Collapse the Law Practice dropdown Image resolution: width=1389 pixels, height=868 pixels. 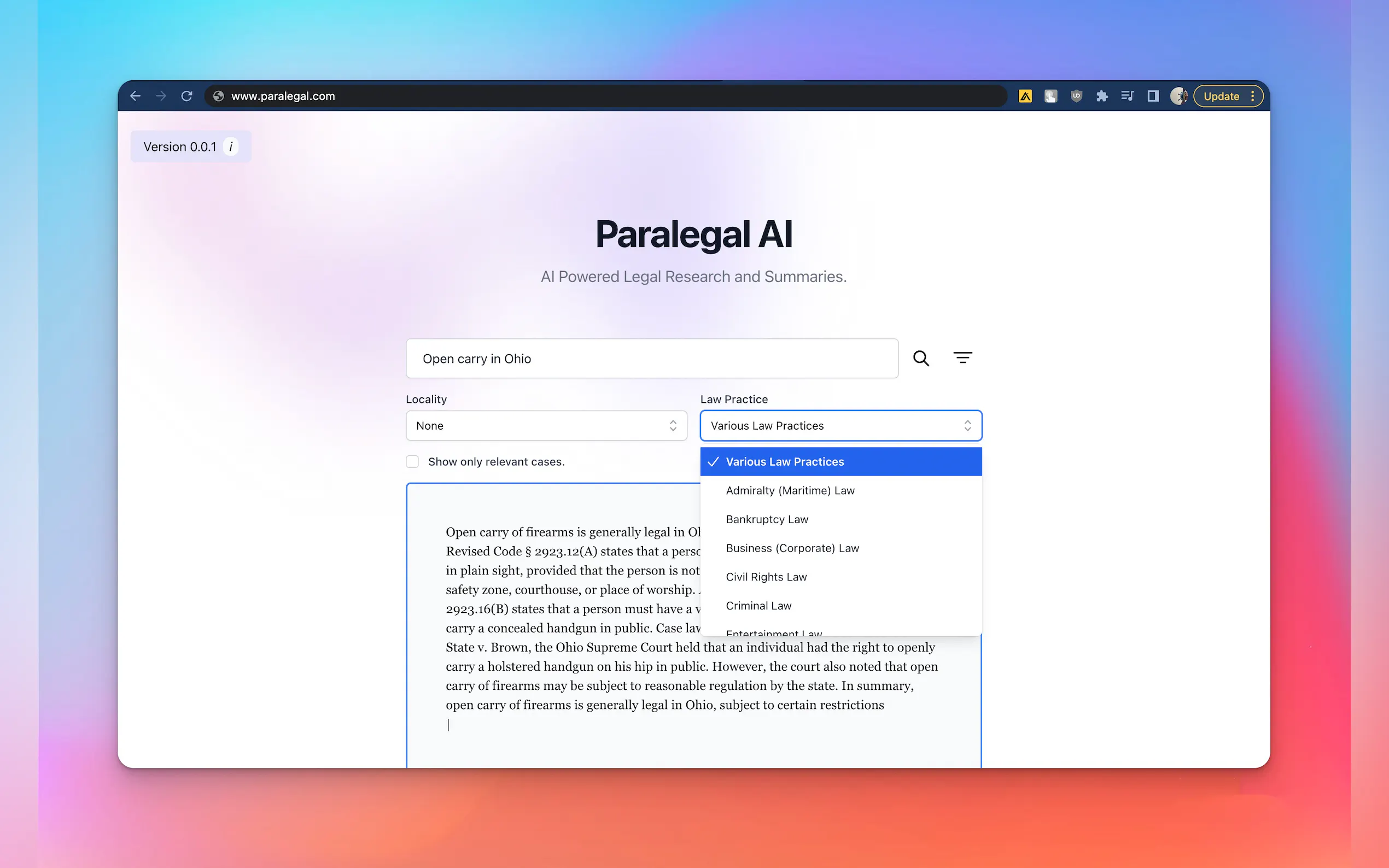(841, 425)
